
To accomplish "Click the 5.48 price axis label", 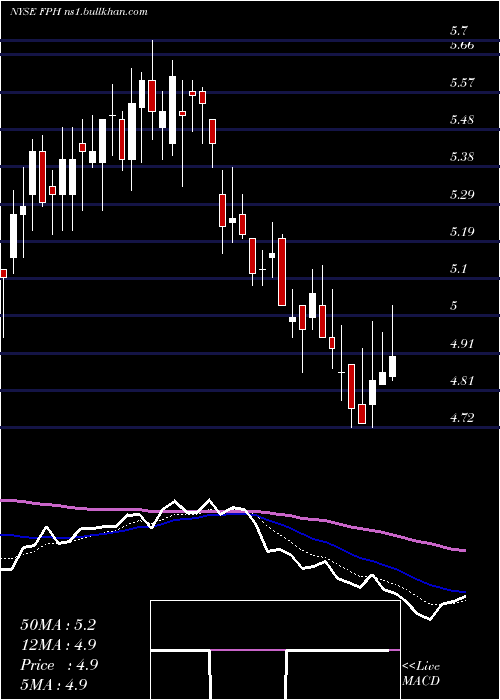I will coord(462,120).
